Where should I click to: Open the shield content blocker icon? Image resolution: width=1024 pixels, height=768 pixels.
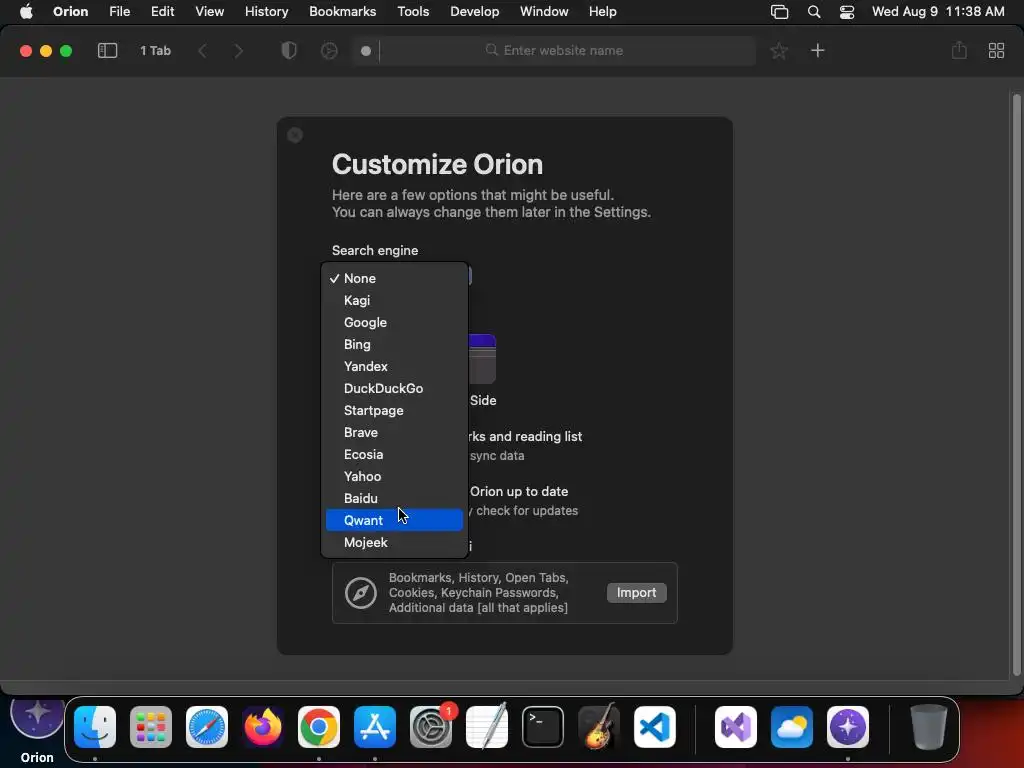[289, 50]
